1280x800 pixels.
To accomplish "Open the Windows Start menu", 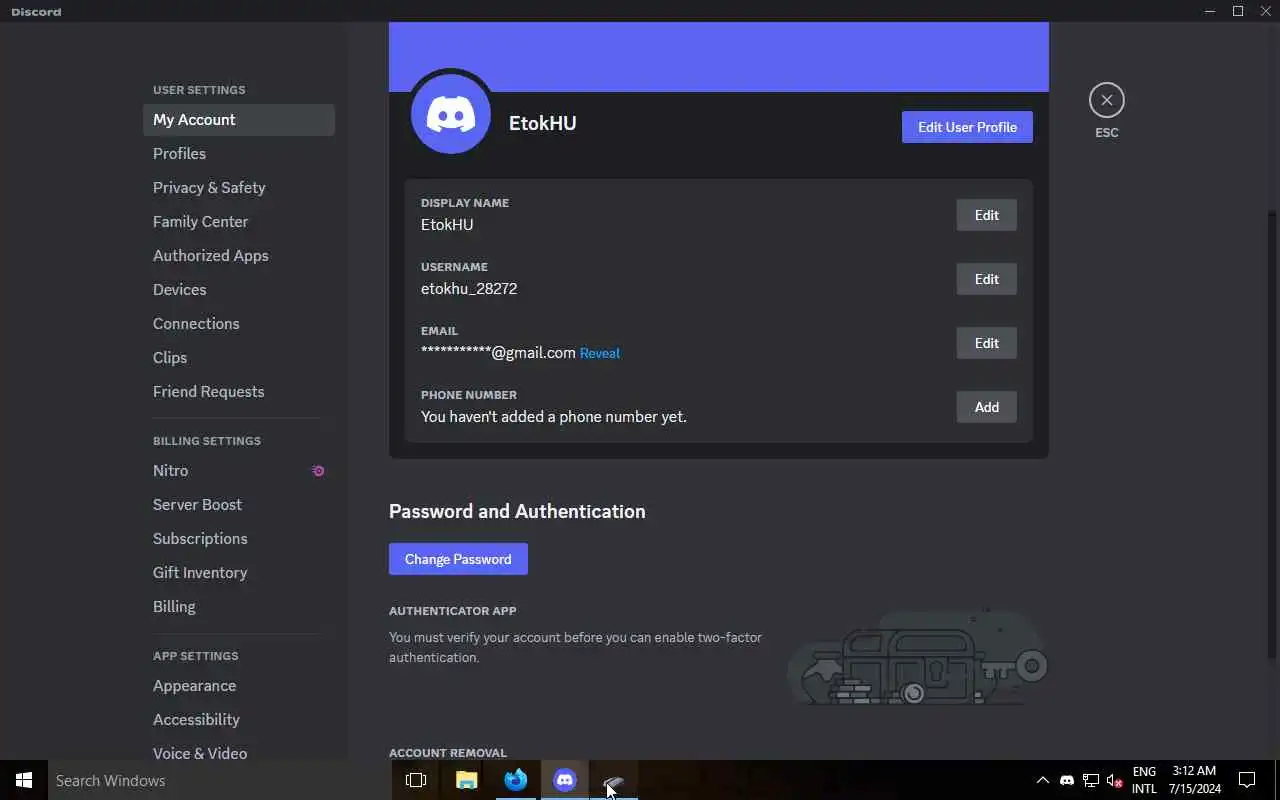I will pyautogui.click(x=24, y=780).
